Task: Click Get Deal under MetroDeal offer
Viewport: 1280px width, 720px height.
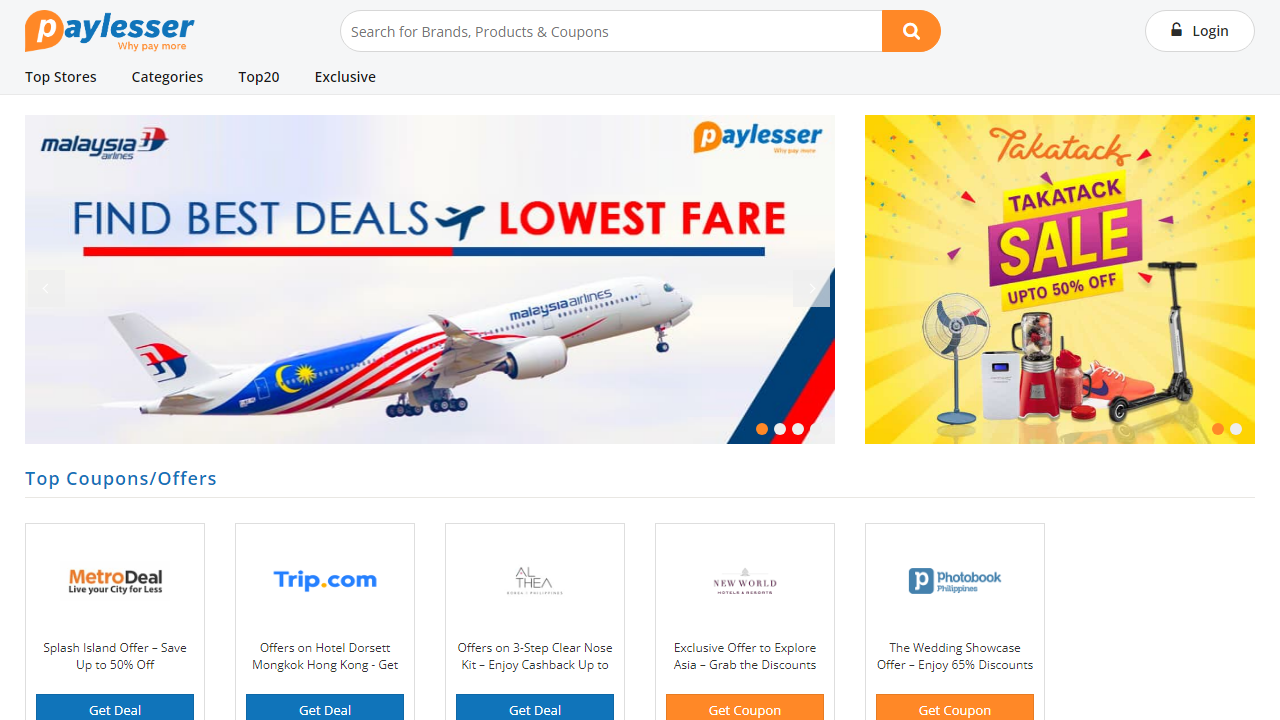Action: (x=115, y=708)
